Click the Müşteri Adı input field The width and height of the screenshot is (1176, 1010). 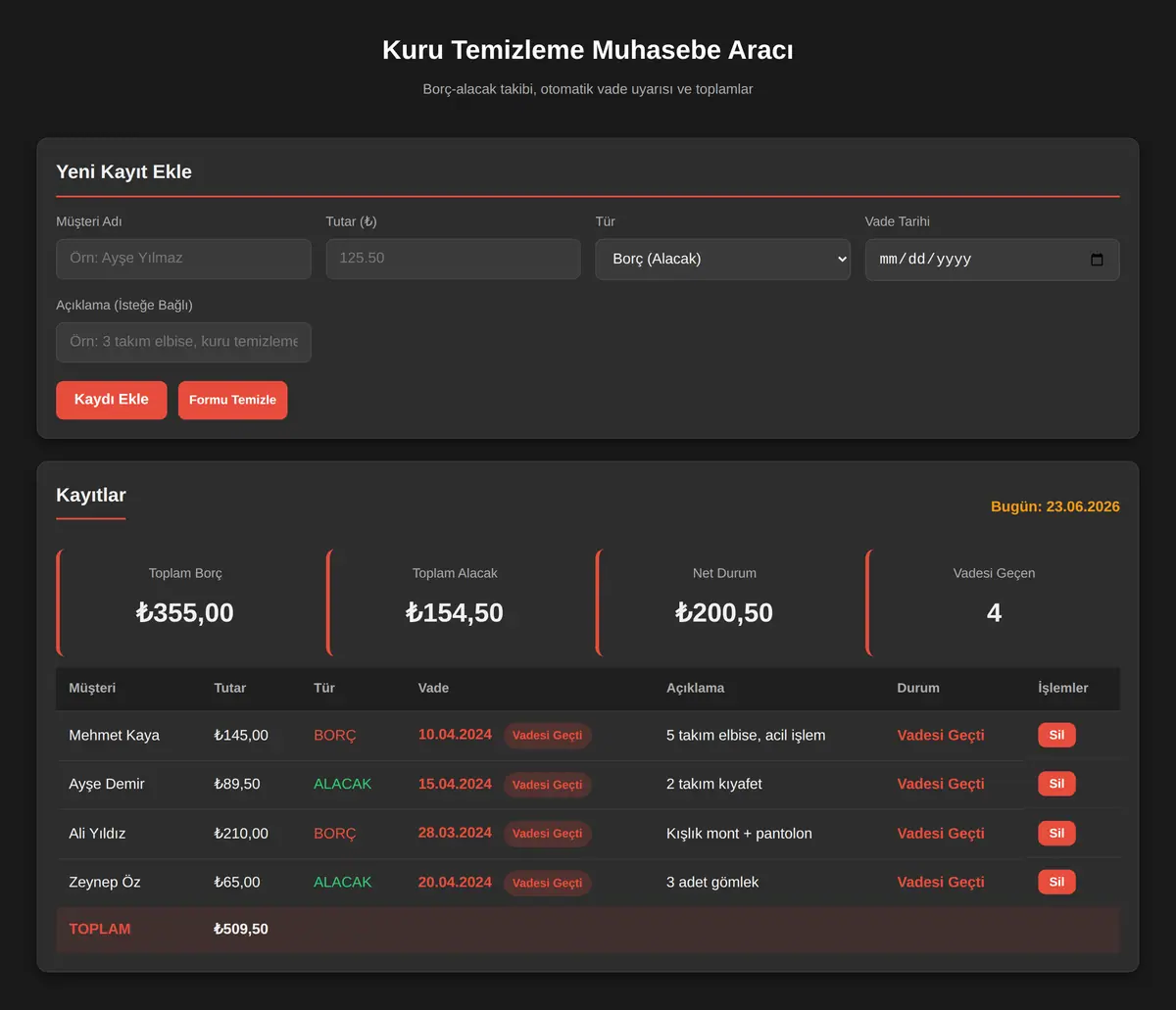click(183, 259)
